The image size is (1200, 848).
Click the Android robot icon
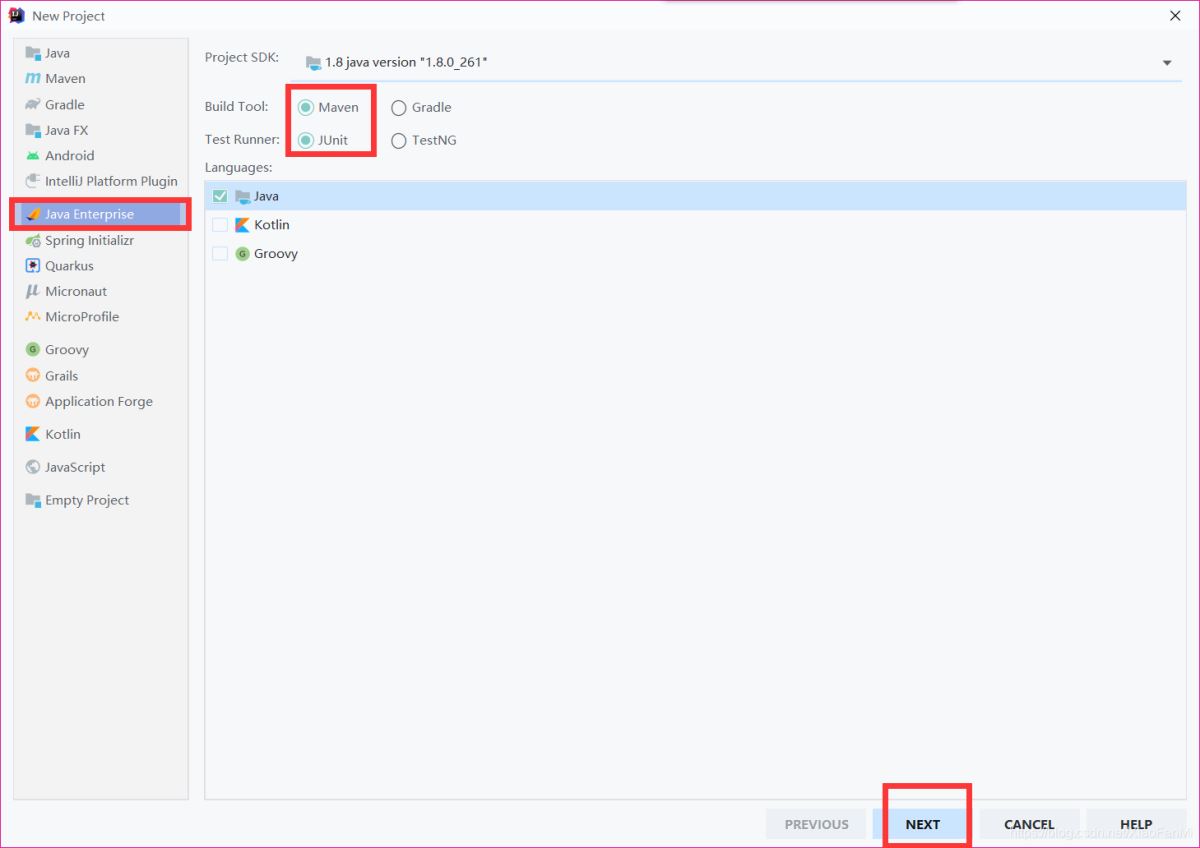[x=33, y=155]
